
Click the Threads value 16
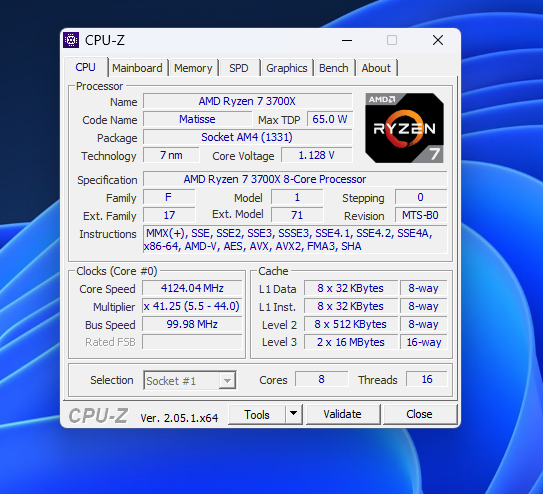pos(427,379)
